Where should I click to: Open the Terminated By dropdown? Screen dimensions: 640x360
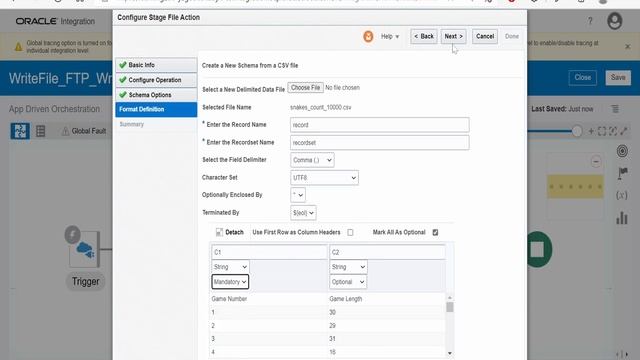(303, 213)
